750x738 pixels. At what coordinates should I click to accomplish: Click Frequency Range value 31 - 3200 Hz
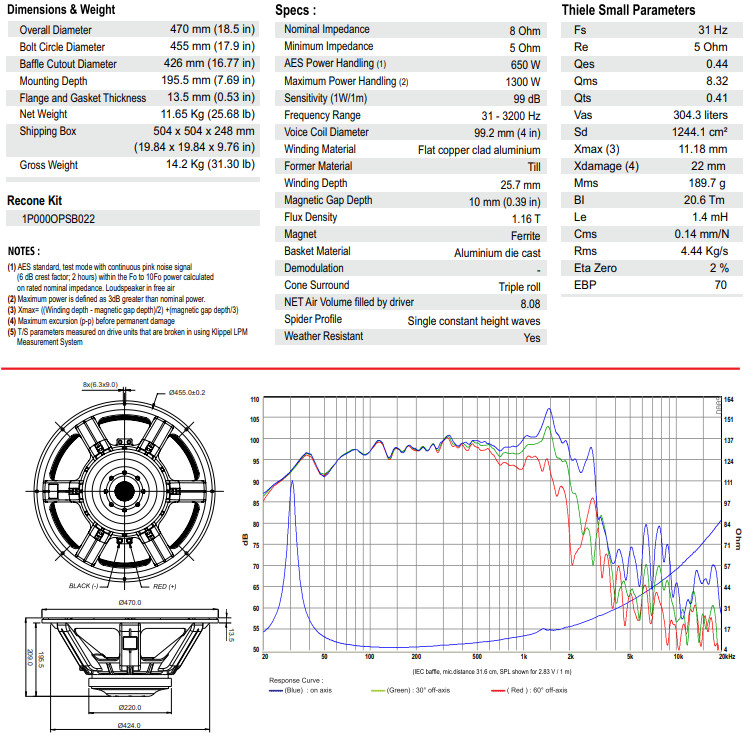[x=511, y=116]
